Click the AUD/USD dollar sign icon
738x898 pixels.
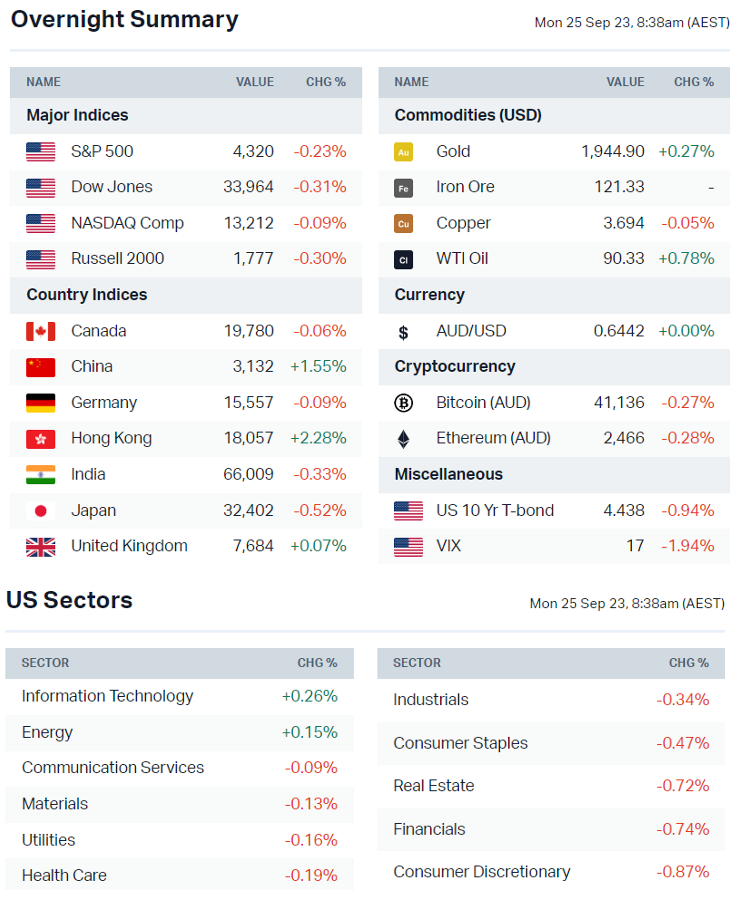[404, 332]
